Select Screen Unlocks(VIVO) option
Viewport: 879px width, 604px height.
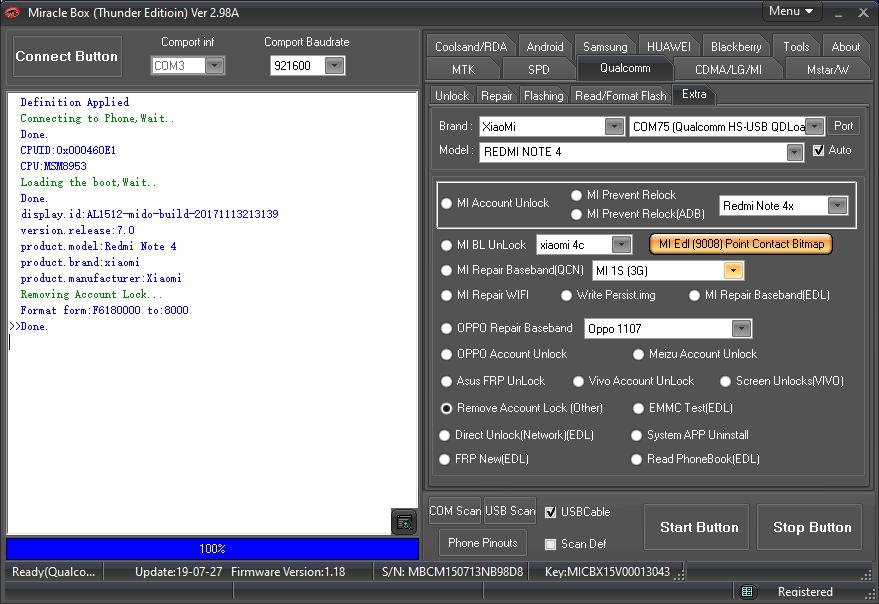(x=725, y=381)
